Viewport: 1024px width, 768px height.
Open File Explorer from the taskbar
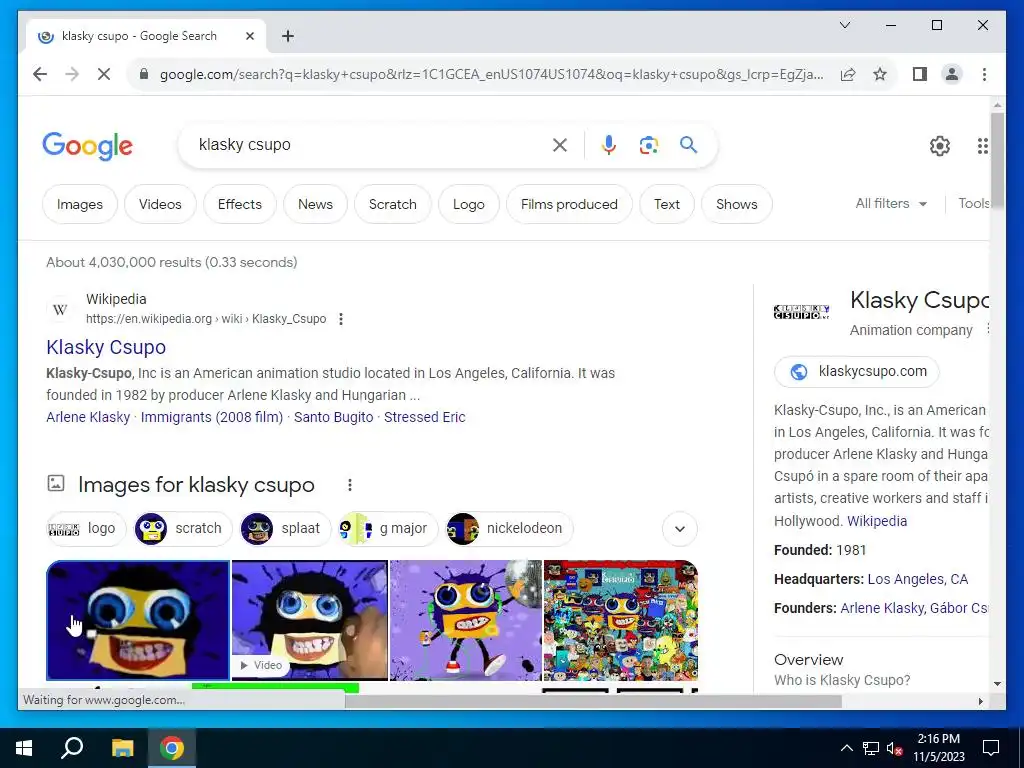122,748
